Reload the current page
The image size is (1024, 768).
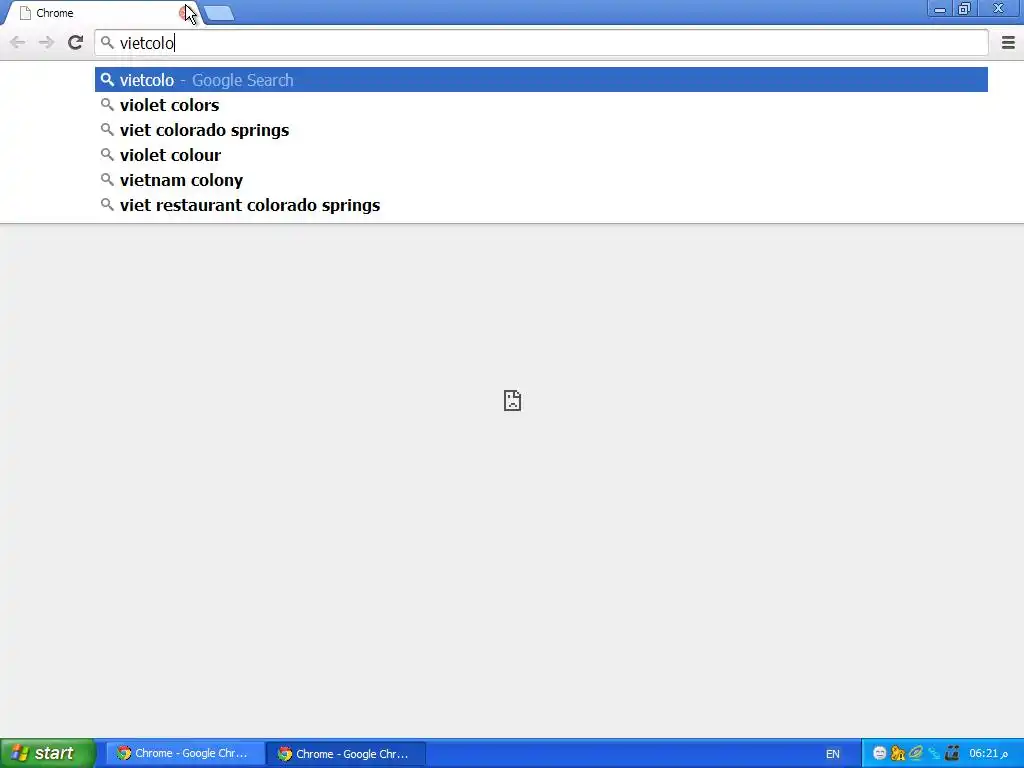[x=76, y=42]
